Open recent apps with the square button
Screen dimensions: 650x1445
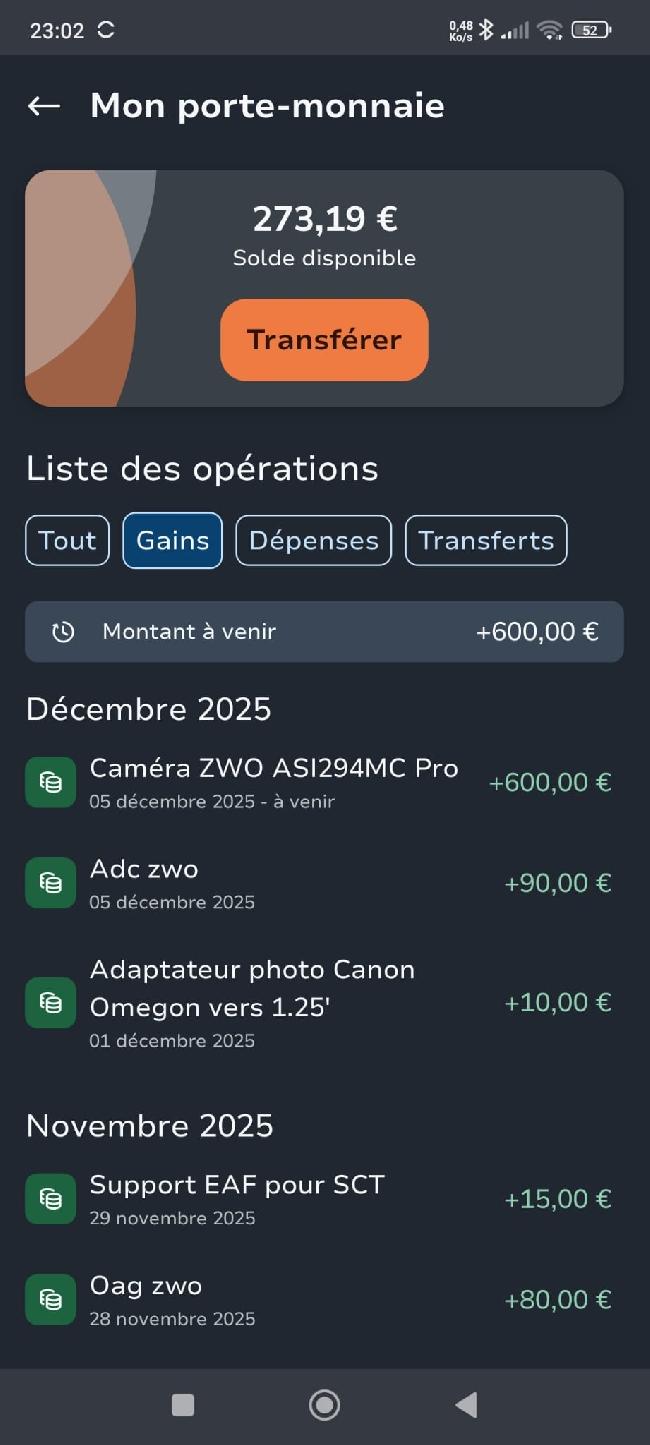tap(183, 1405)
